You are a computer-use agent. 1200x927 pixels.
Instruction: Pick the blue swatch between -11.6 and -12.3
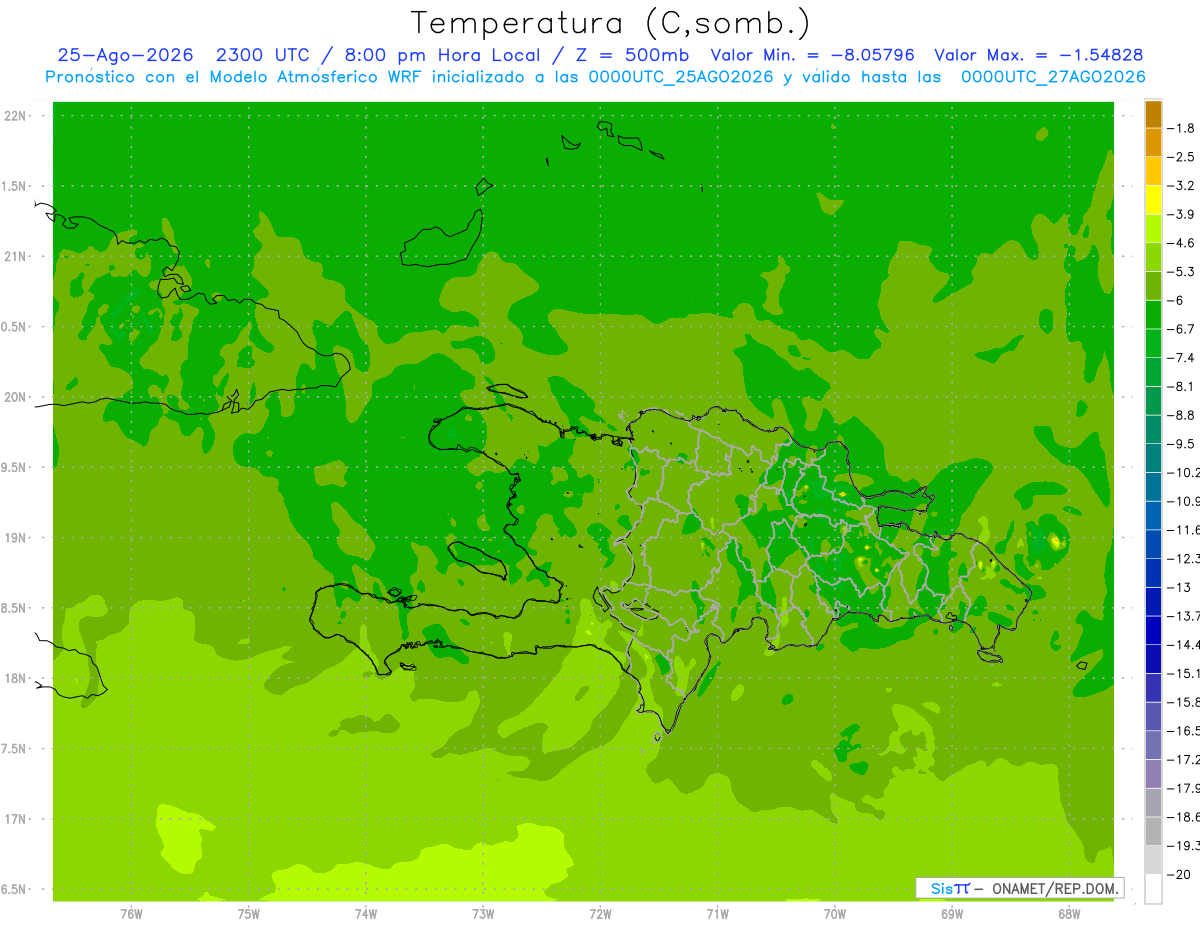1153,544
